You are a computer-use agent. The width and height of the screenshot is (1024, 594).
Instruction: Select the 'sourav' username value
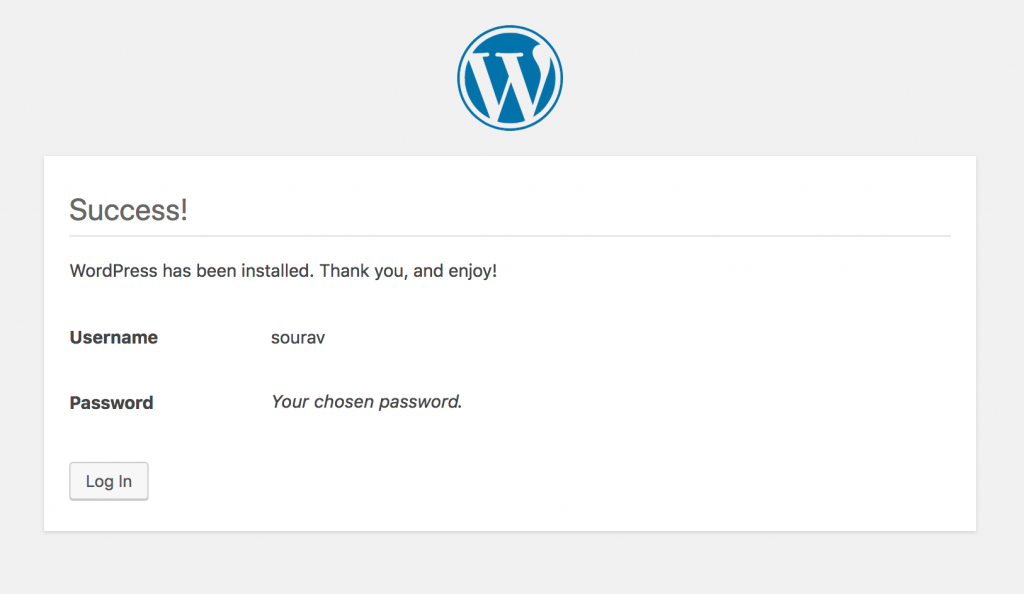(298, 338)
